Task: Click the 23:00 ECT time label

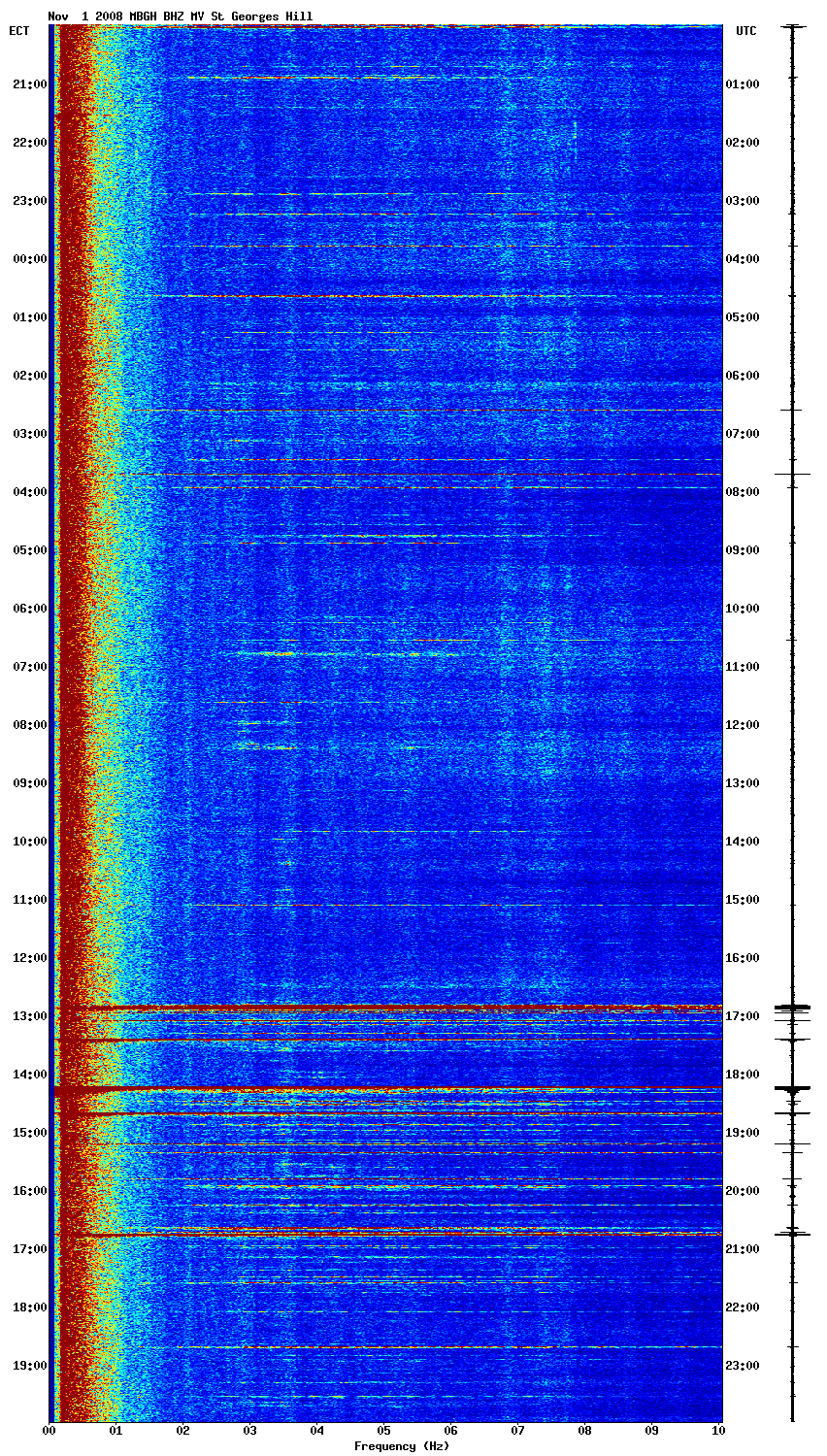Action: point(29,201)
